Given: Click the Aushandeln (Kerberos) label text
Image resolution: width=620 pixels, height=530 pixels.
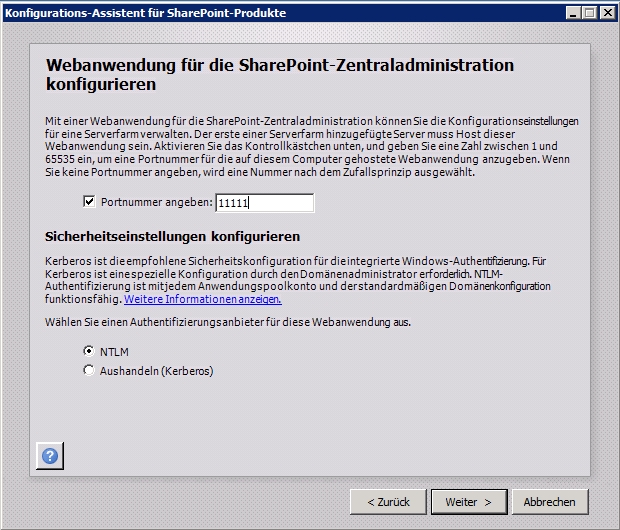Looking at the screenshot, I should (x=157, y=371).
